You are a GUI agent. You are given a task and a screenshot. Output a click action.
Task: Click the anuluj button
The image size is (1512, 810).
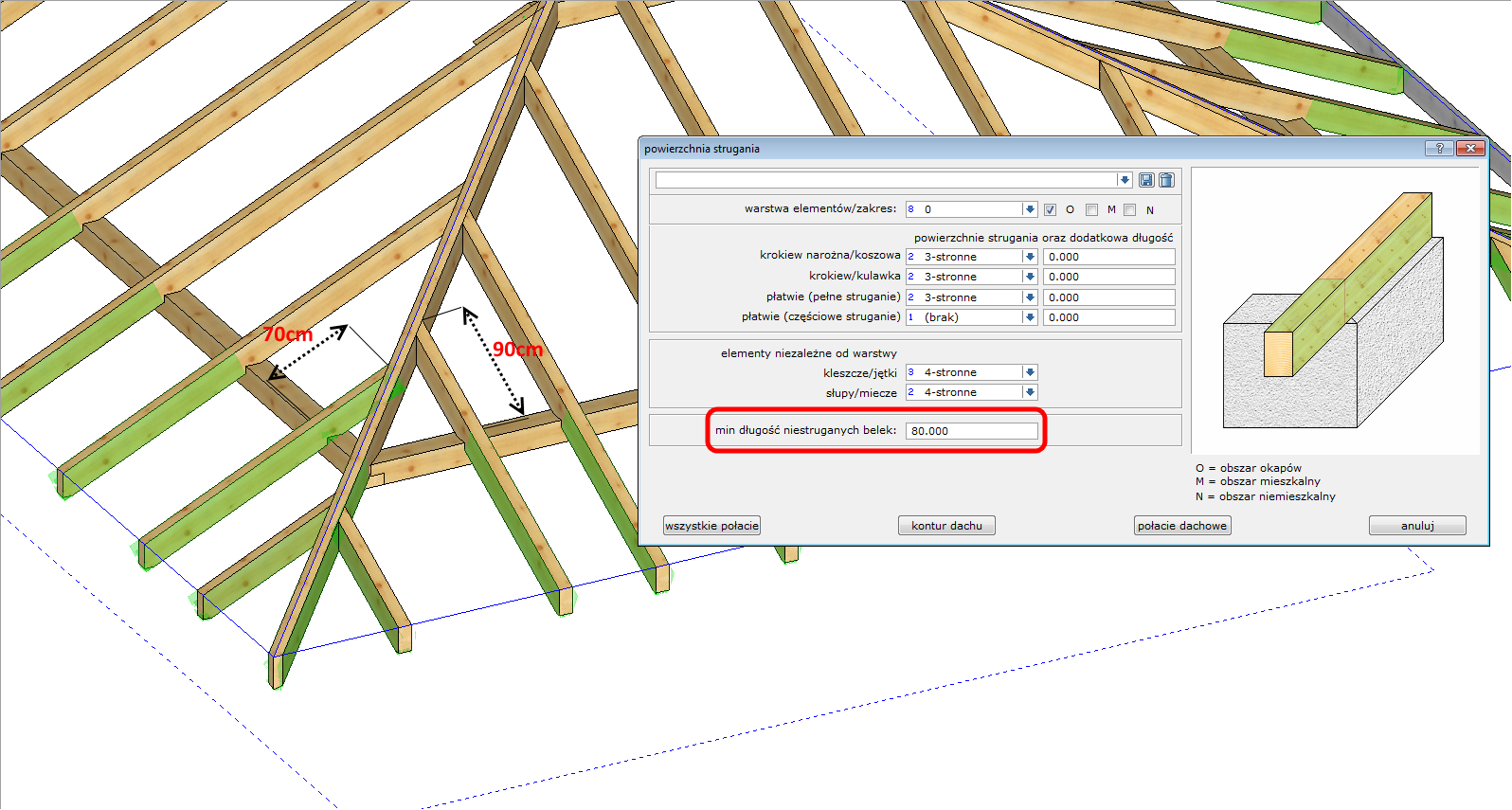point(1417,526)
